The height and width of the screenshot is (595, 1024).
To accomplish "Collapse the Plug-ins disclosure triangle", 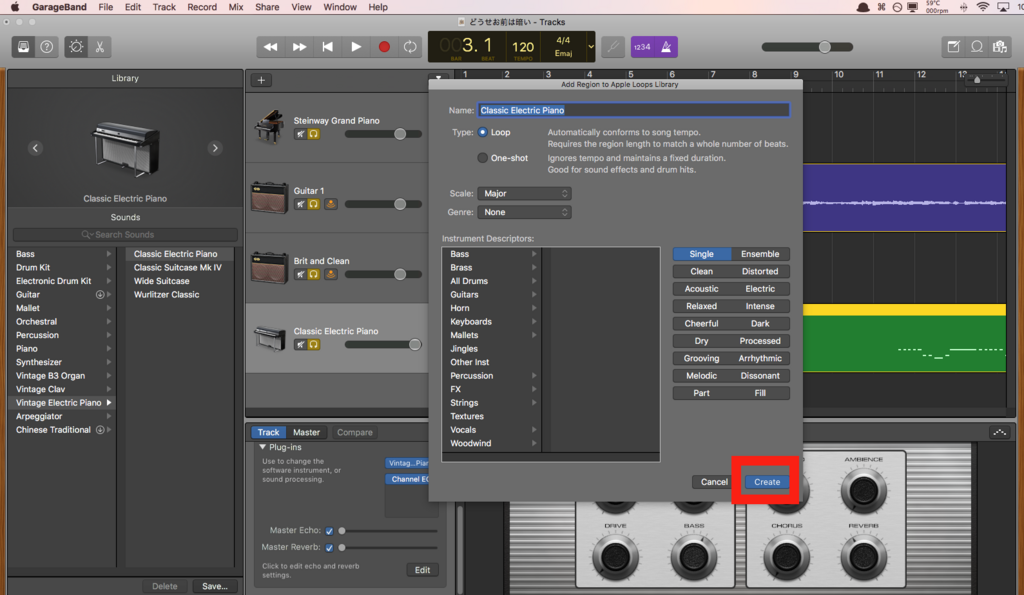I will click(263, 447).
